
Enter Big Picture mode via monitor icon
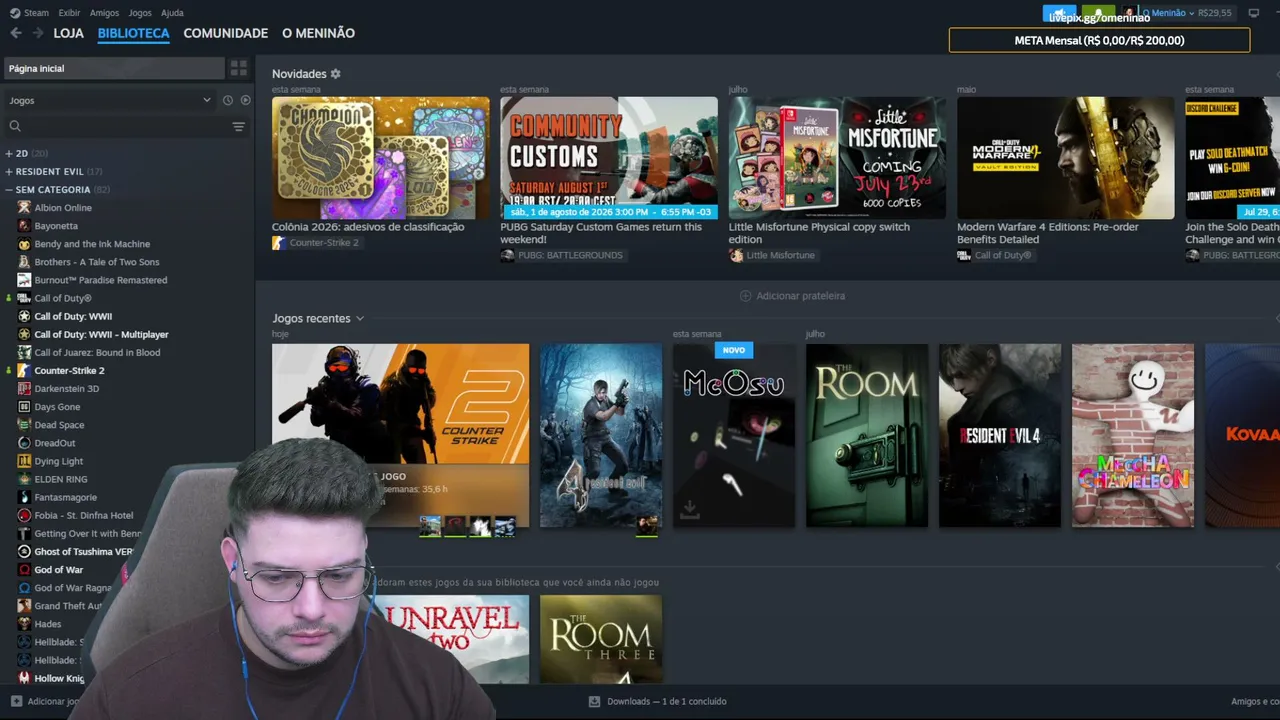(1254, 13)
